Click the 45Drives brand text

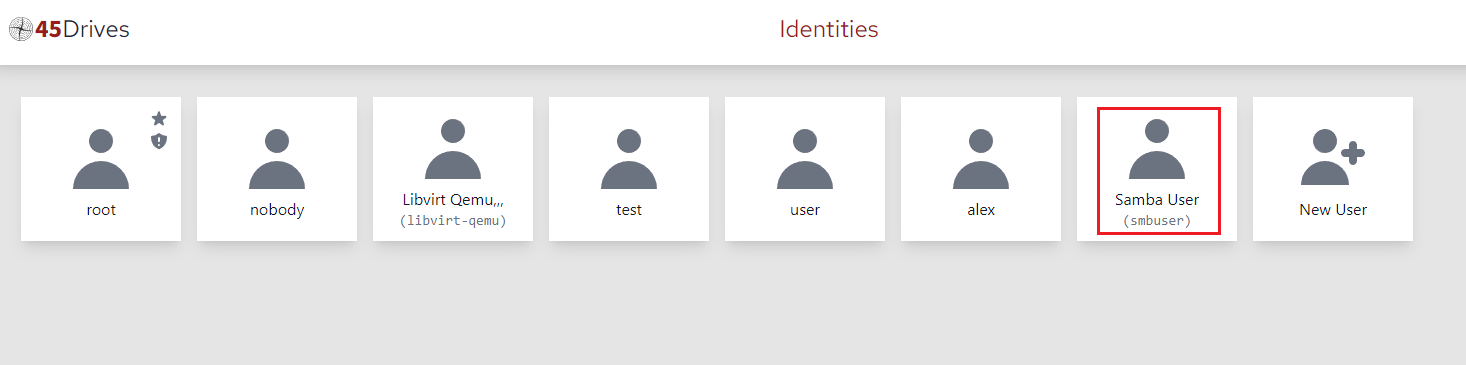click(82, 30)
